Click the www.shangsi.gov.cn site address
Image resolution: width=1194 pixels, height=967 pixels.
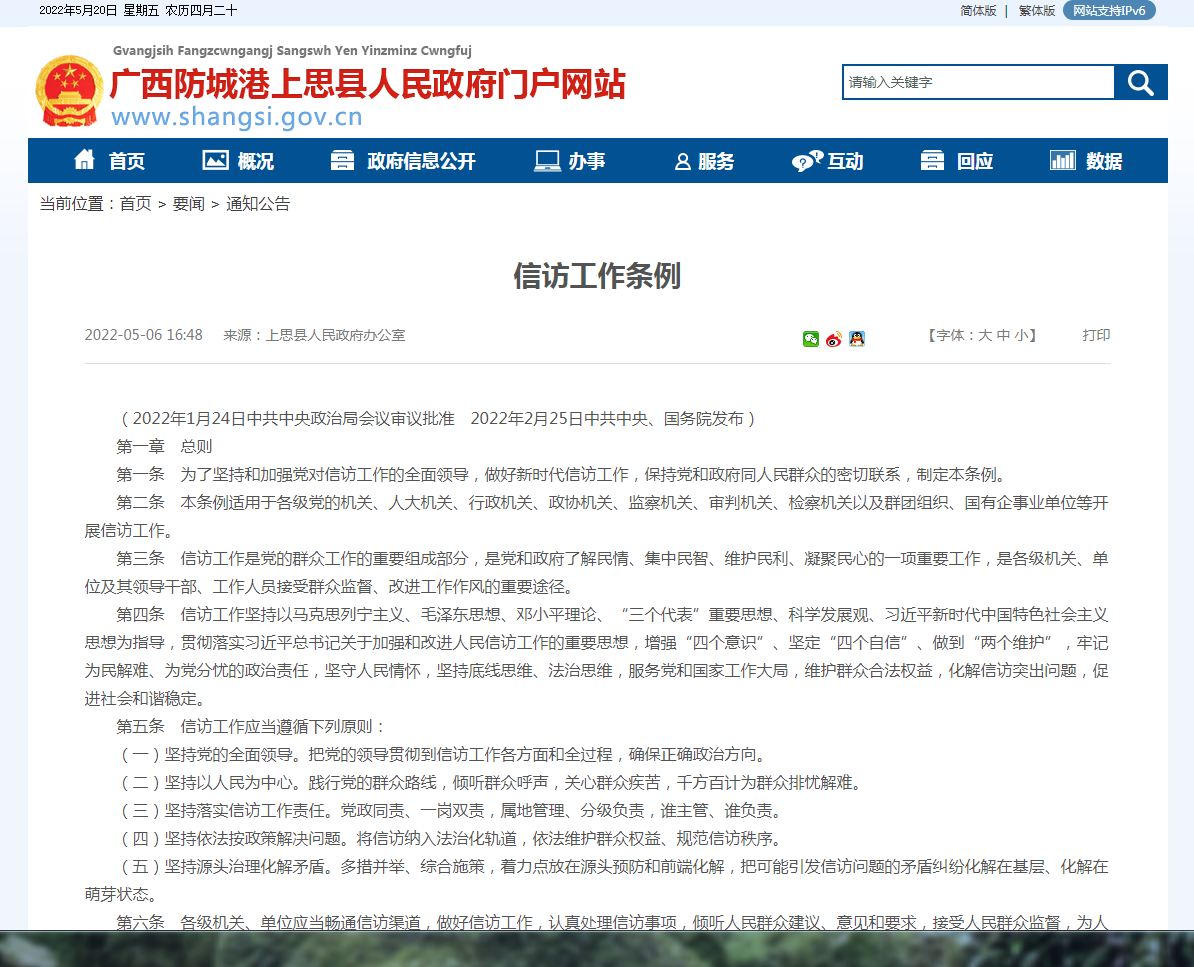(x=237, y=117)
